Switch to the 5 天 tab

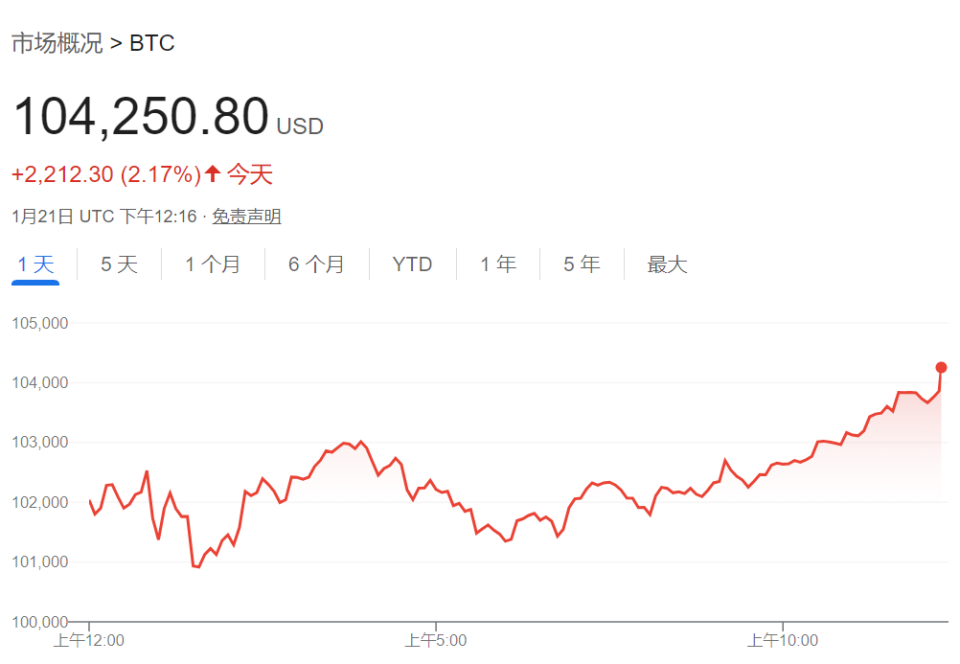[119, 264]
